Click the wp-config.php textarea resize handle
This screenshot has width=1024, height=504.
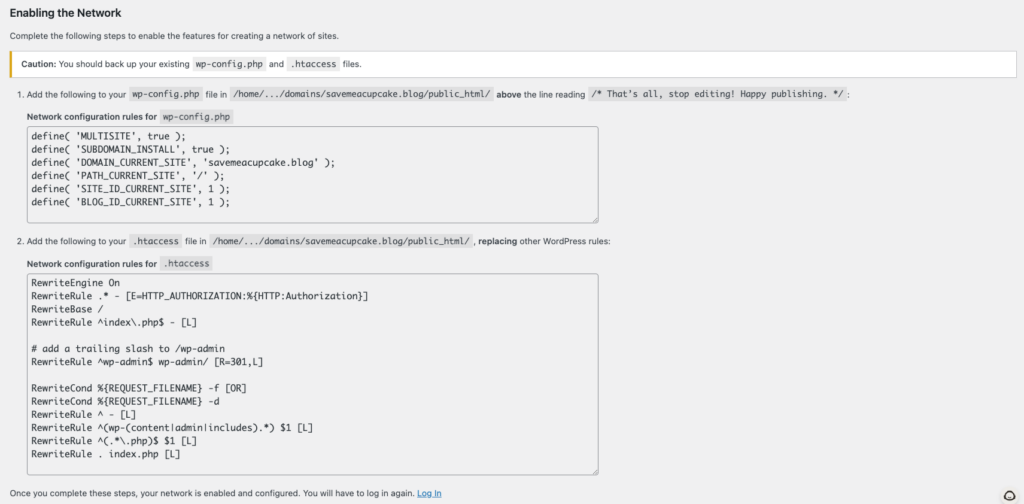[x=594, y=218]
